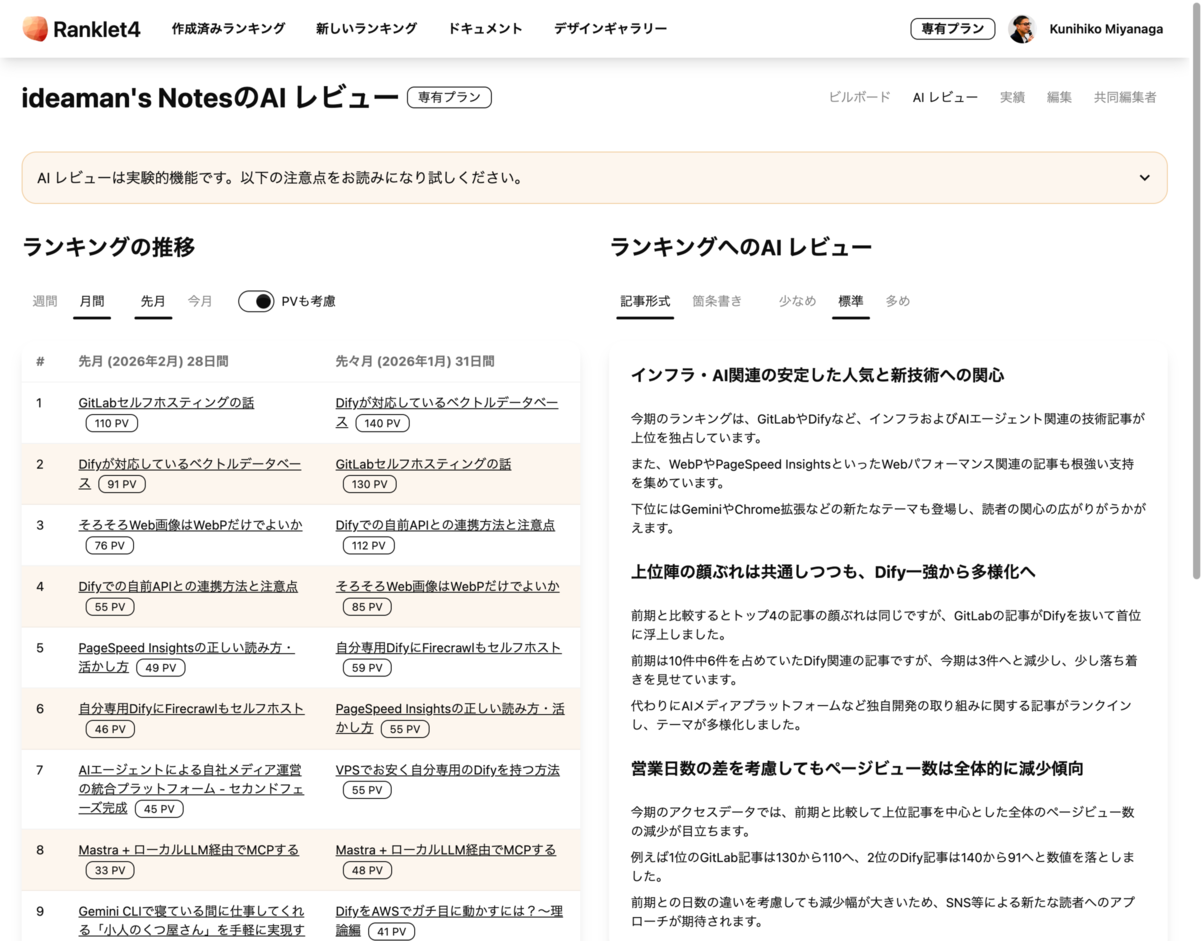
Task: Switch to the 週間 ranking tab
Action: click(x=44, y=300)
